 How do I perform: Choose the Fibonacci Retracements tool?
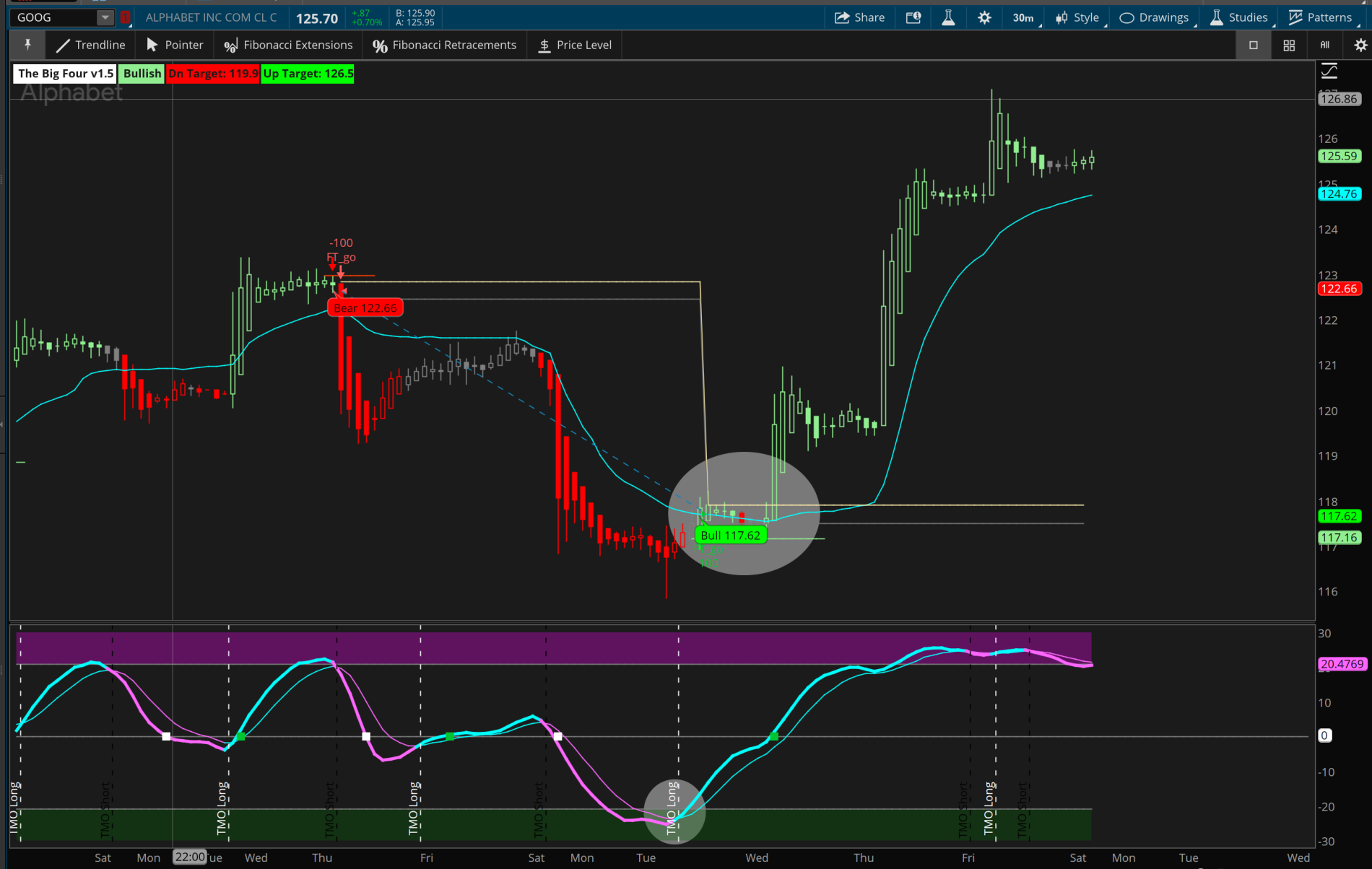[x=444, y=45]
